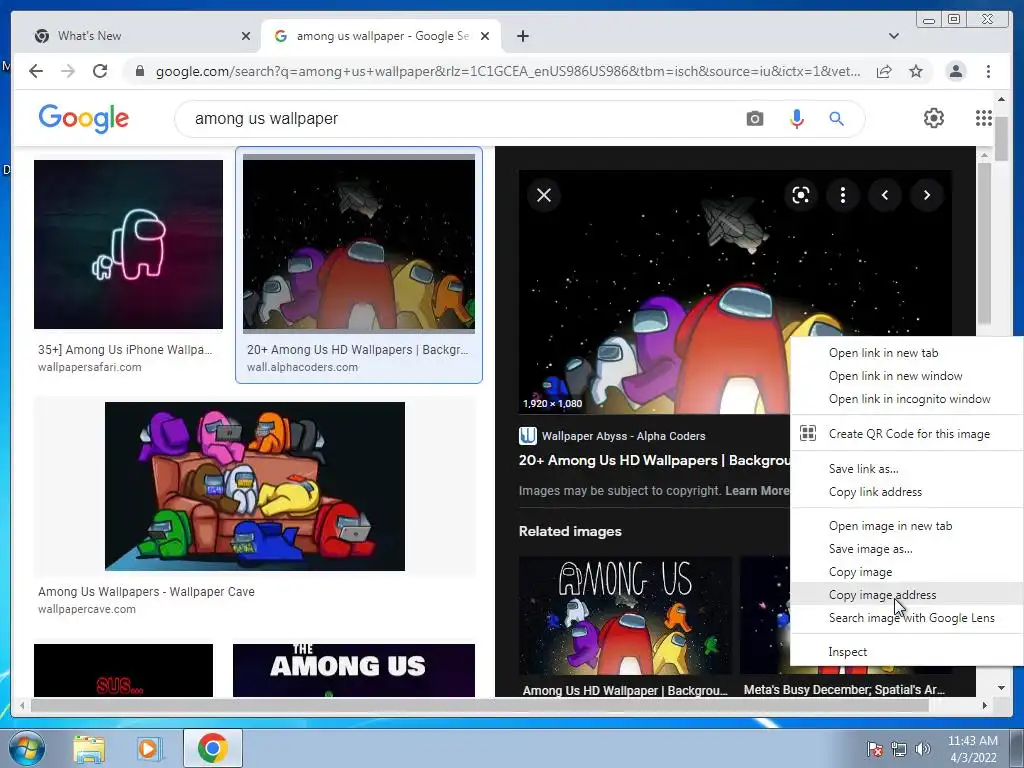Choose Open link in new window
This screenshot has width=1024, height=768.
pyautogui.click(x=906, y=376)
